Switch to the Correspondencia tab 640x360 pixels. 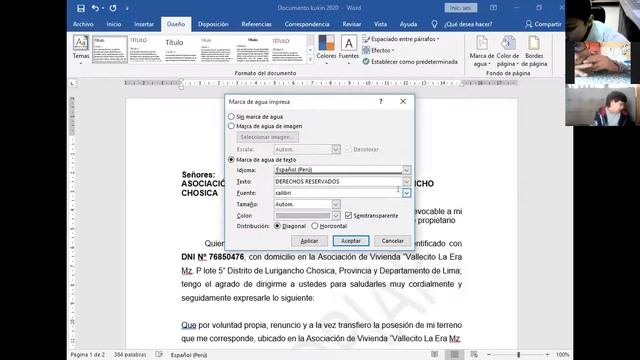307,24
